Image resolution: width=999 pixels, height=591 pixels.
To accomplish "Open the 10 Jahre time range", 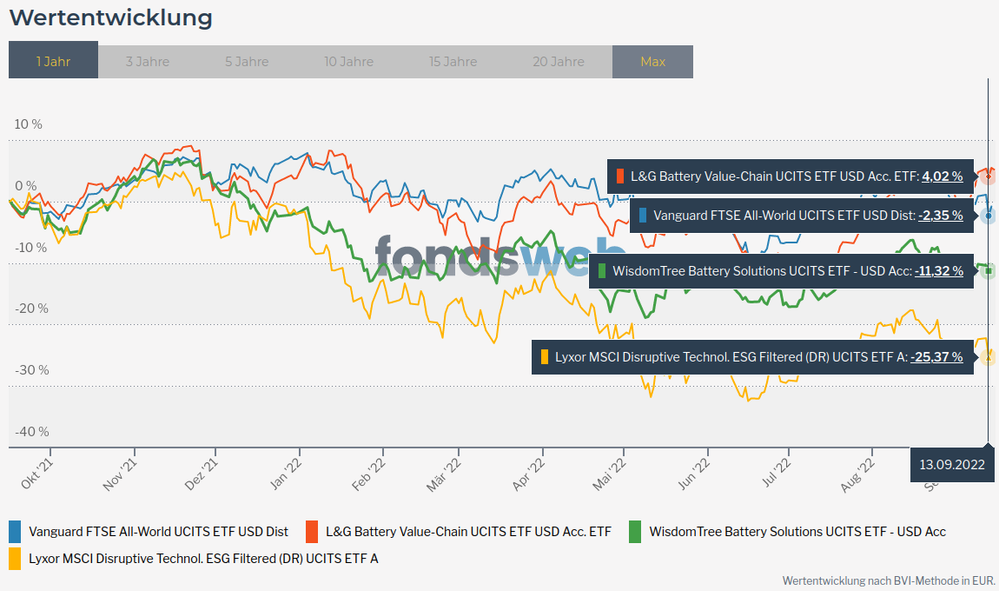I will click(x=349, y=61).
